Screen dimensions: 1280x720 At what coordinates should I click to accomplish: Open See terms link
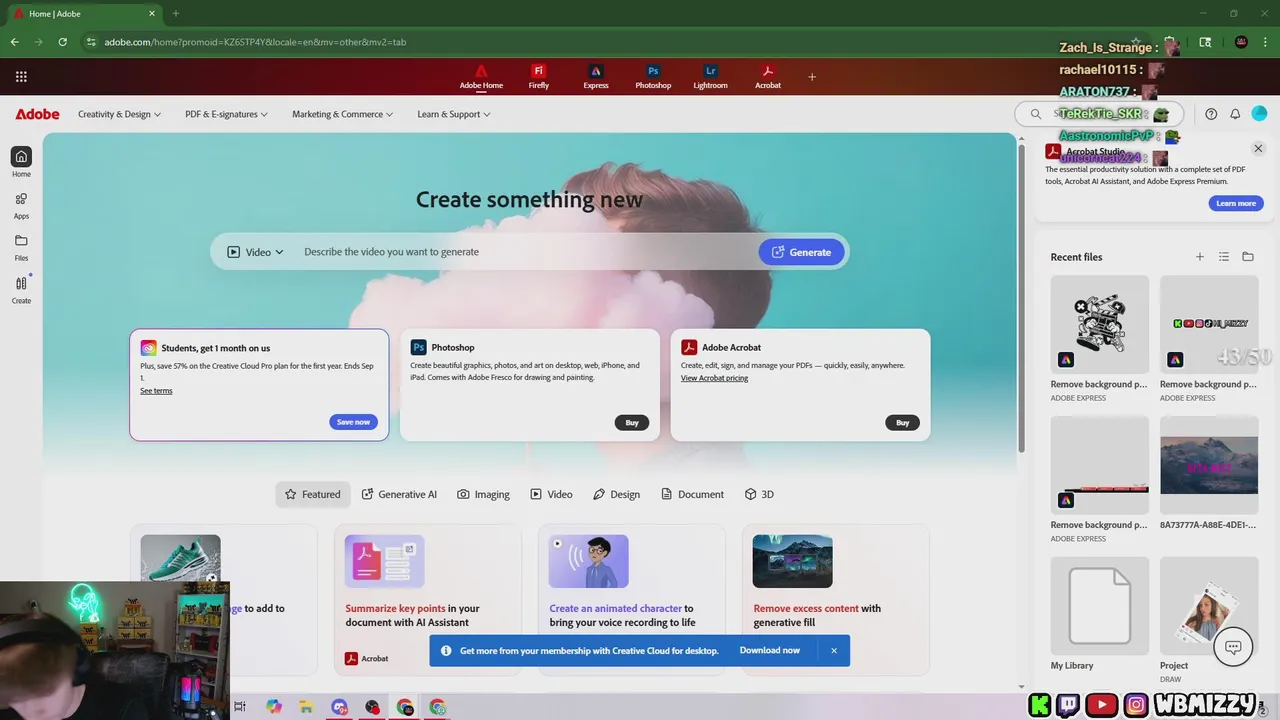tap(156, 390)
